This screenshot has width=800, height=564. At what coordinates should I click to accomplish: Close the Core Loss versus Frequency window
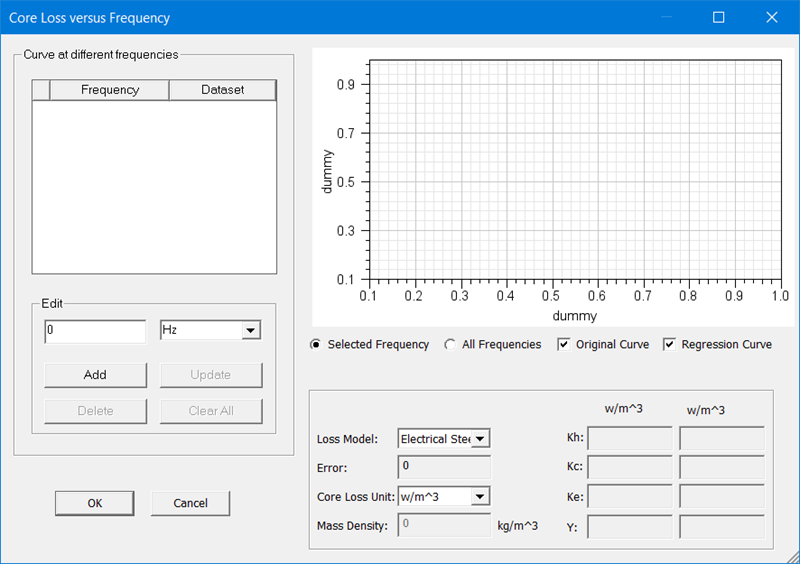pyautogui.click(x=771, y=18)
